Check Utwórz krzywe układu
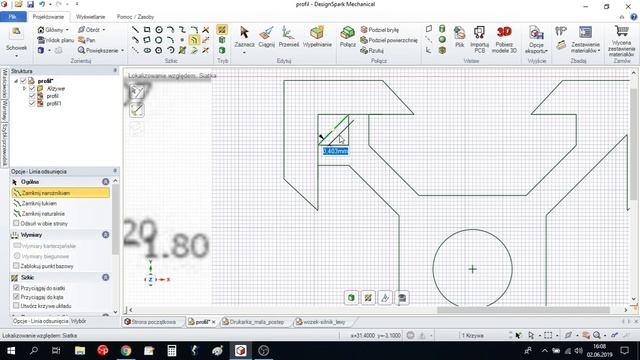Viewport: 640px width, 360px height. [16, 305]
